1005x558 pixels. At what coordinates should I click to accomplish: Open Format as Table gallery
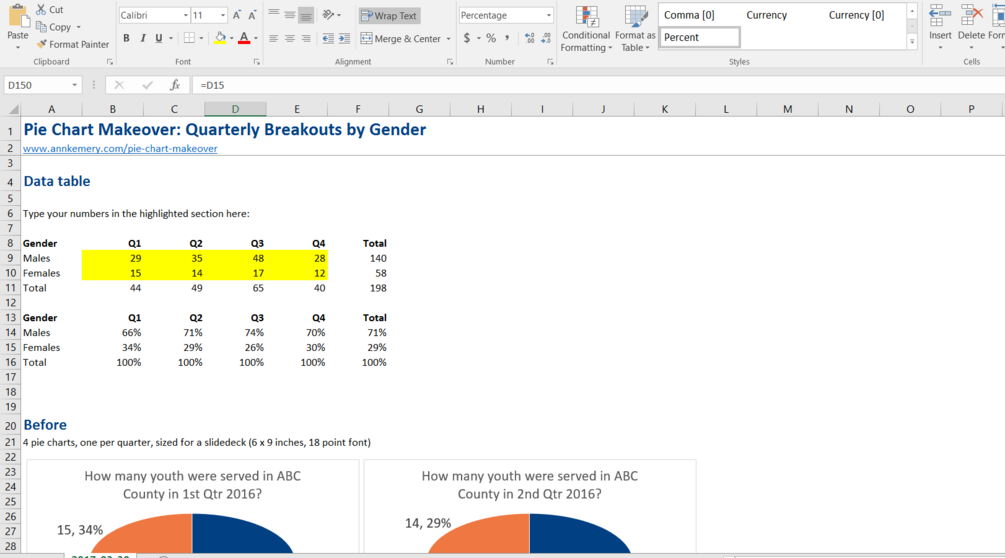(x=635, y=29)
